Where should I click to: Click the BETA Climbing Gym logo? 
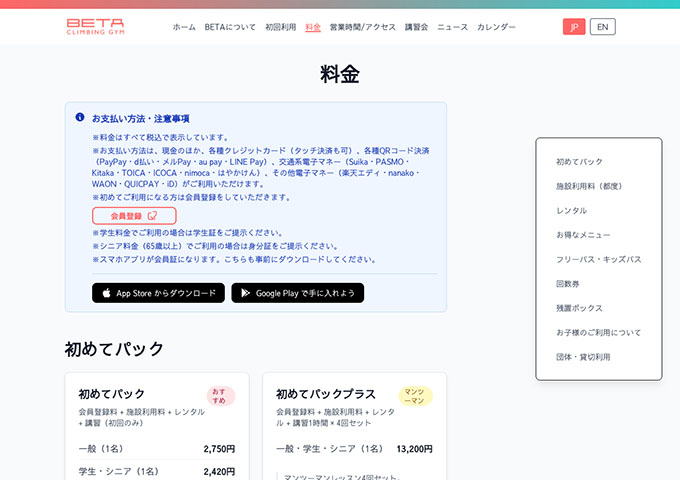pos(95,26)
